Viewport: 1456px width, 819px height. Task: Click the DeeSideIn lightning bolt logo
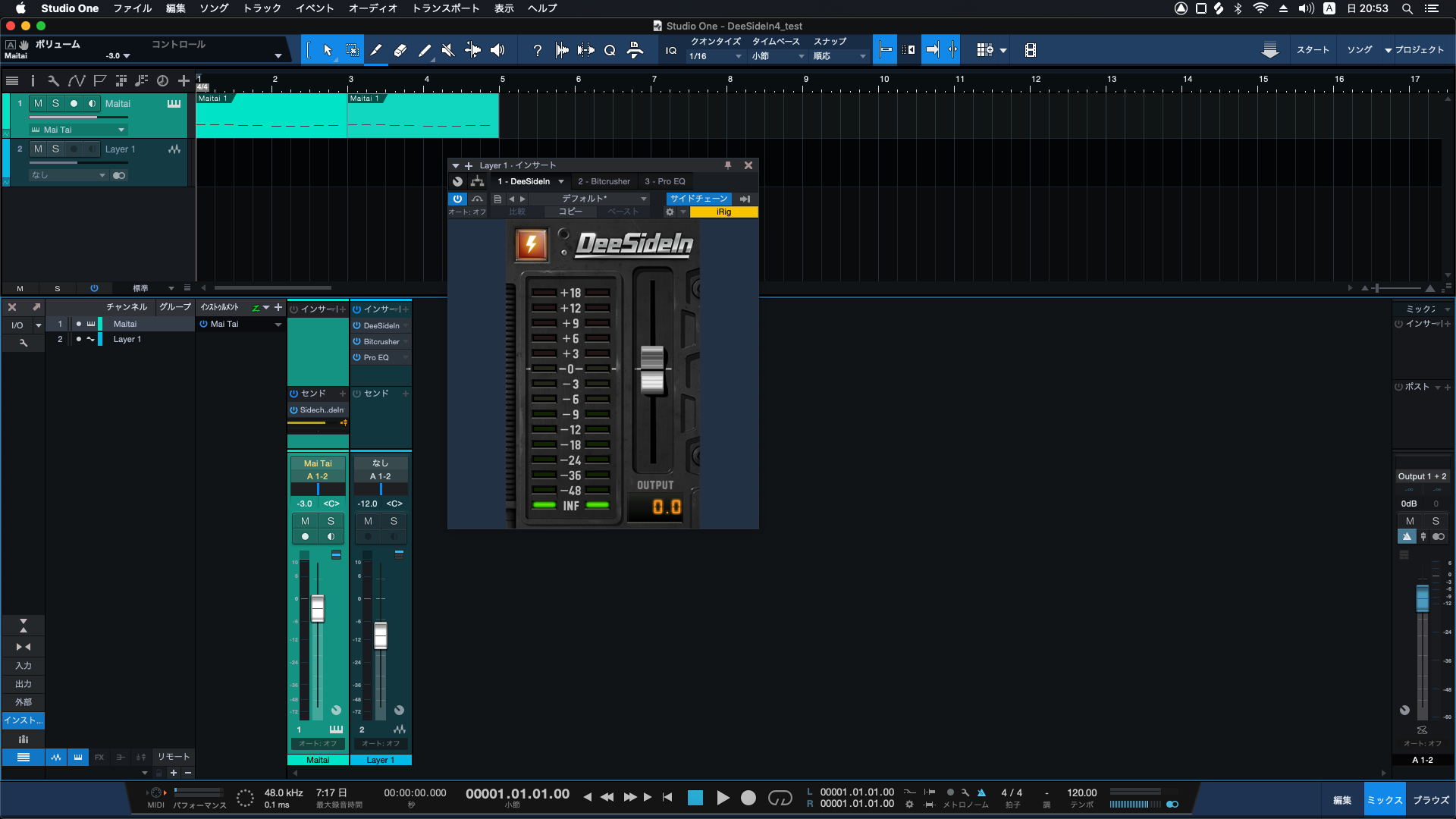click(532, 244)
